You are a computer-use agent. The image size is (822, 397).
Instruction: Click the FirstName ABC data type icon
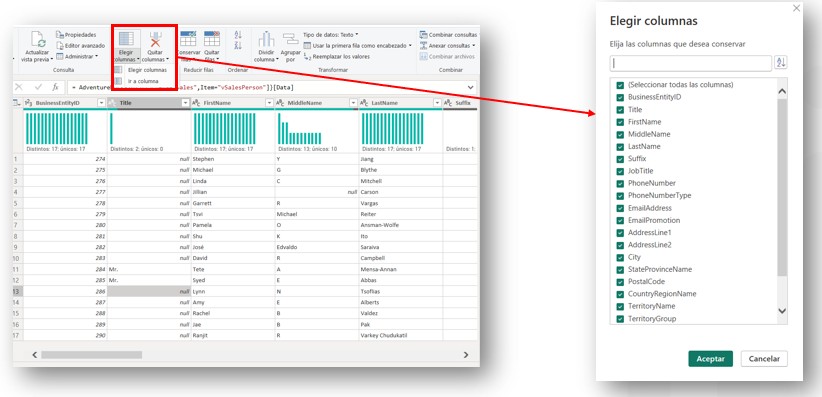pyautogui.click(x=197, y=103)
